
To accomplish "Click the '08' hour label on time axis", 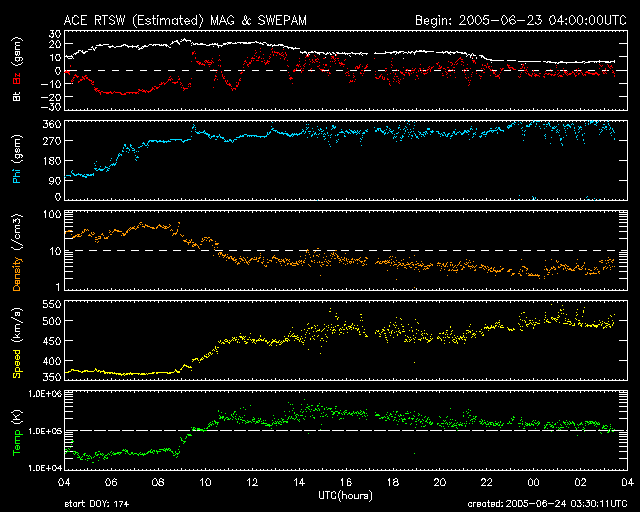I will 158,483.
